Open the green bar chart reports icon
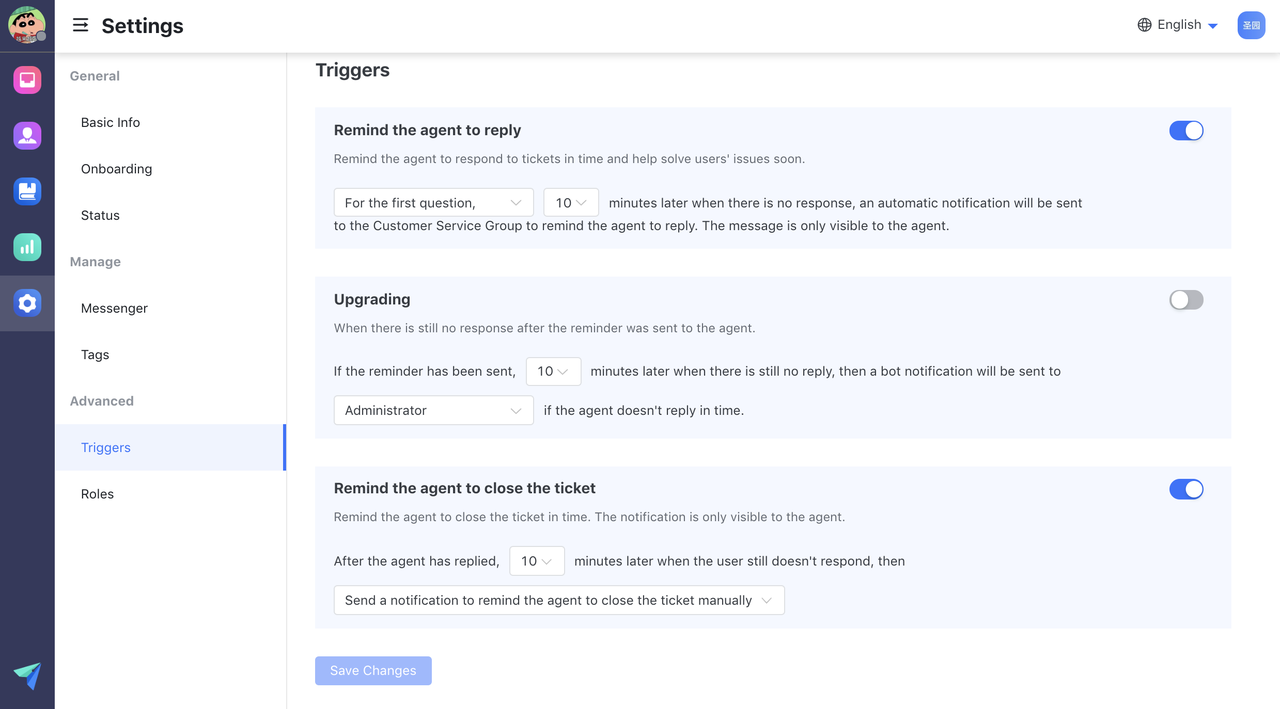The image size is (1280, 709). pos(27,246)
